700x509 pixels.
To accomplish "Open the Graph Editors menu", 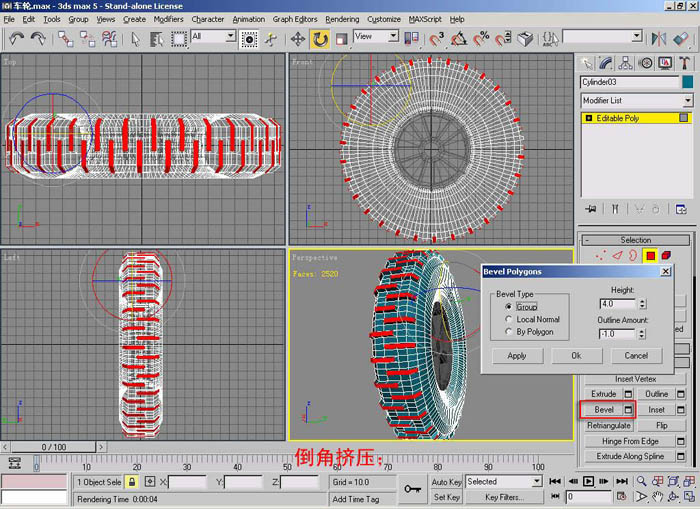I will click(295, 19).
